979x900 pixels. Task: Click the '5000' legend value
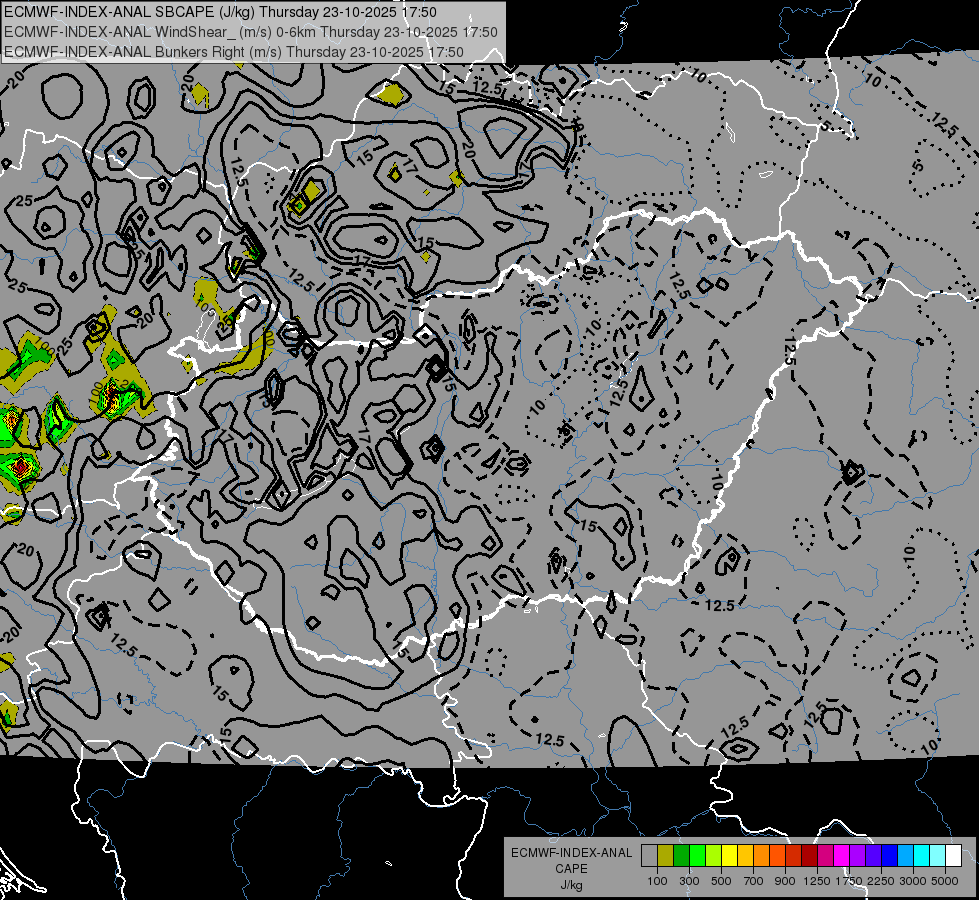[945, 881]
